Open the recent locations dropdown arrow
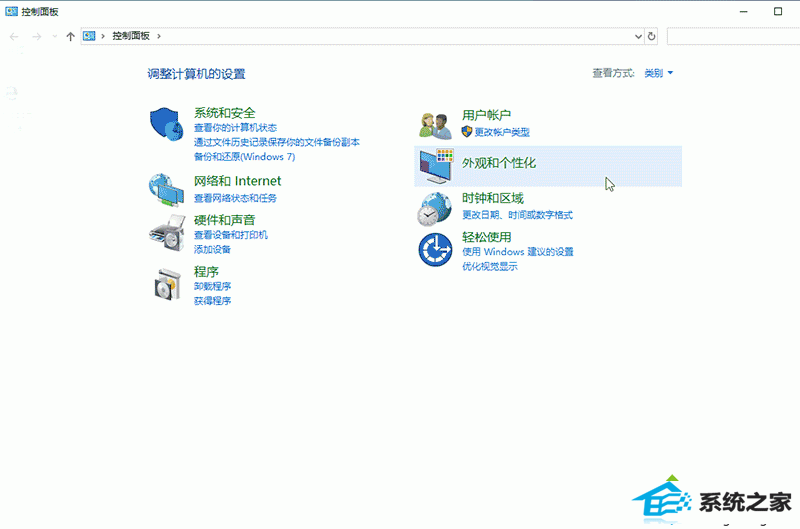 [55, 36]
